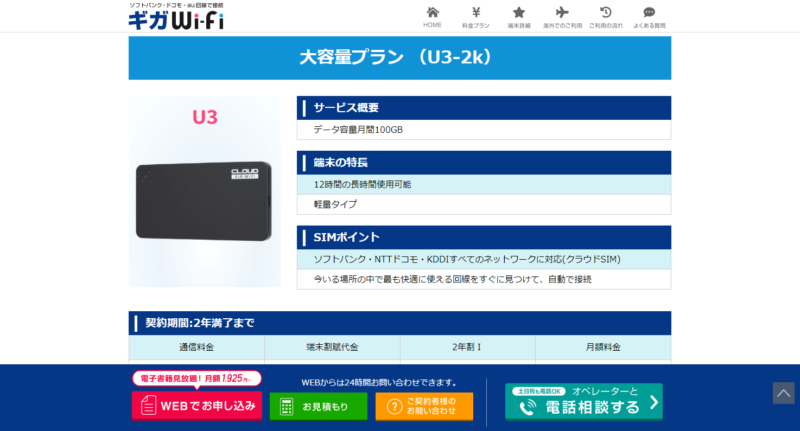Screen dimensions: 800x431
Task: Open ご利用の流れ history-clock menu item
Action: click(606, 17)
